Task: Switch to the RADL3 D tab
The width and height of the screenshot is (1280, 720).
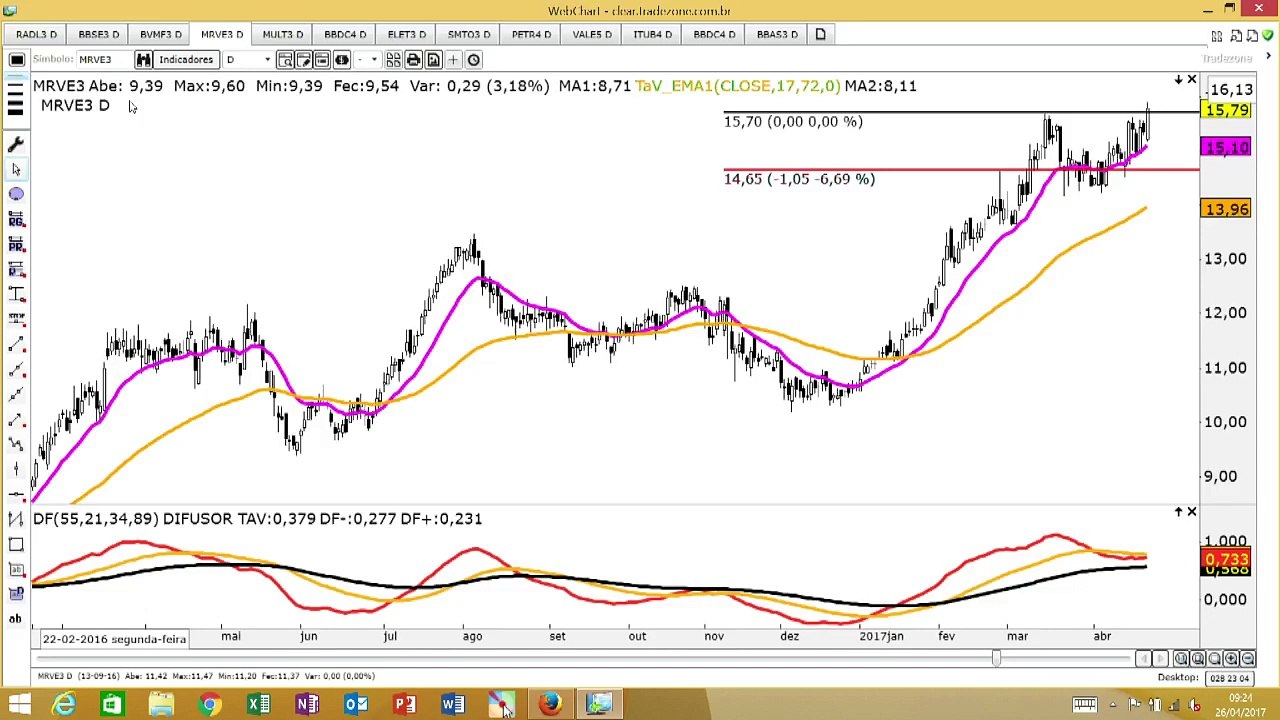Action: click(37, 35)
